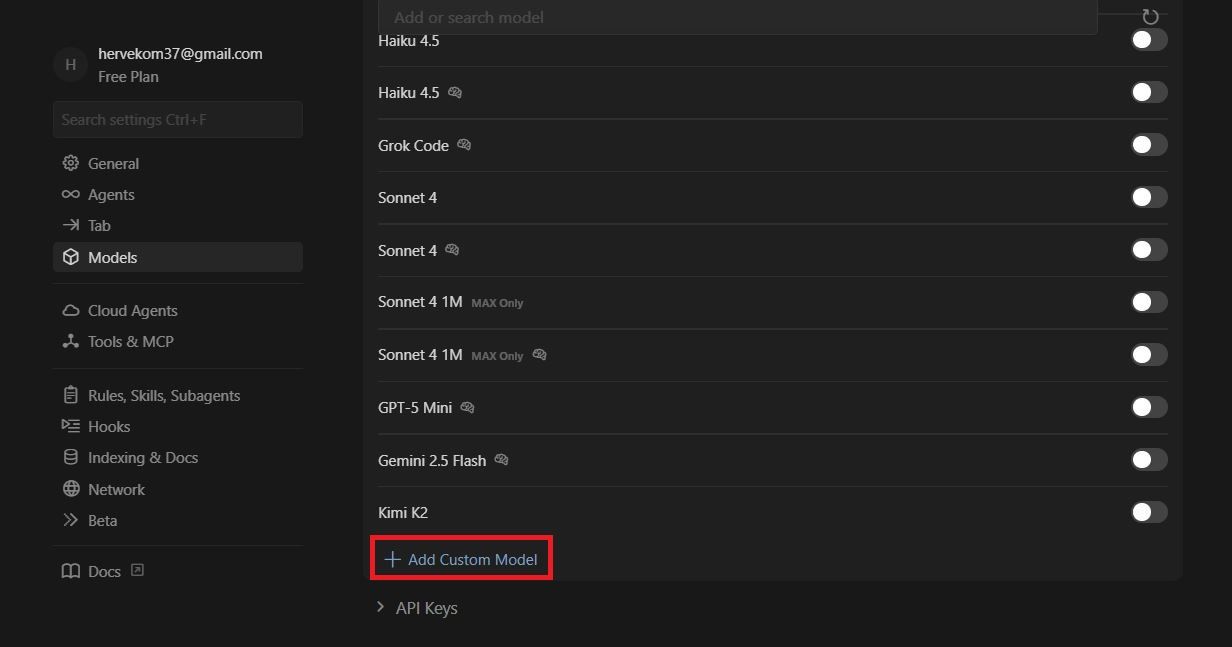This screenshot has height=647, width=1232.
Task: Click the plus icon of Add Custom Model
Action: (392, 559)
